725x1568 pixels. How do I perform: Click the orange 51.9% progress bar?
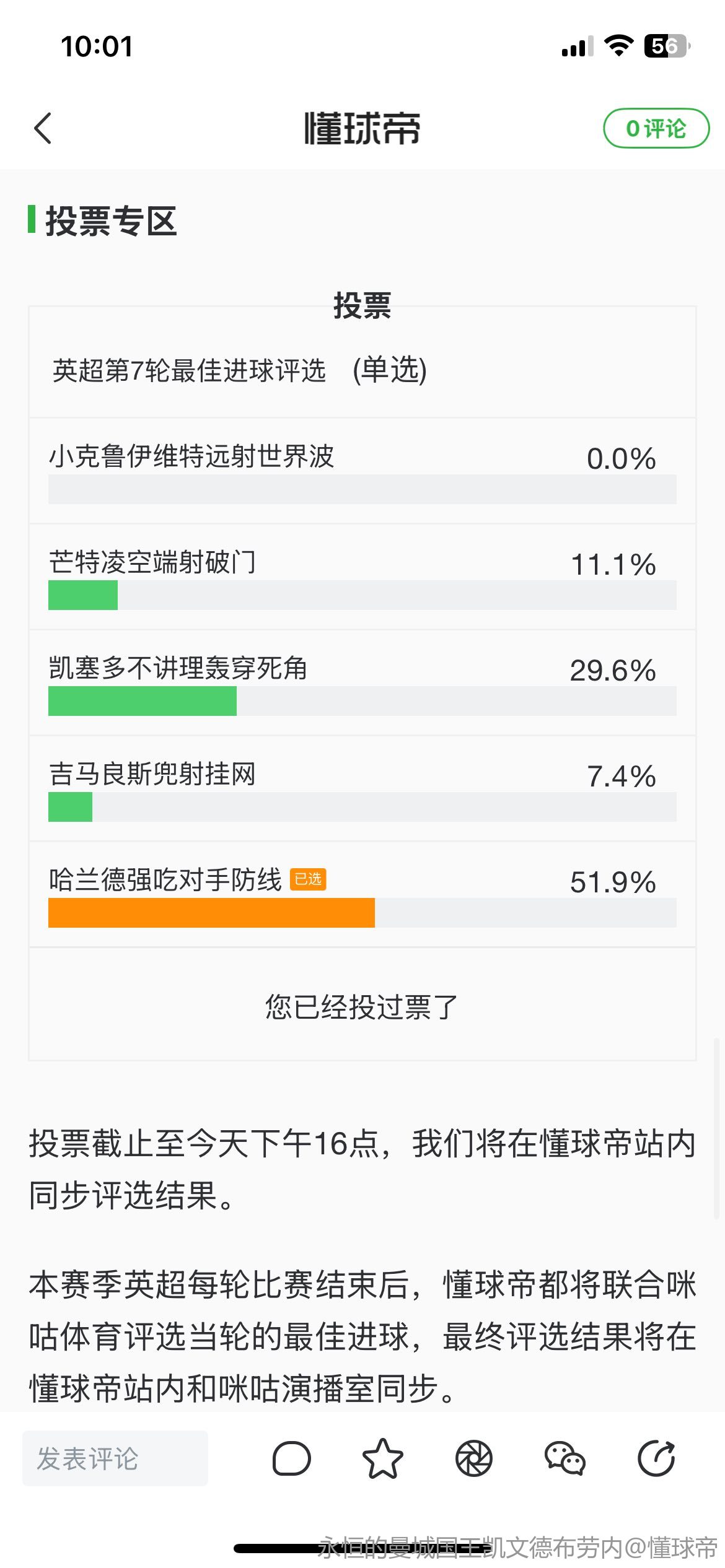pyautogui.click(x=211, y=913)
